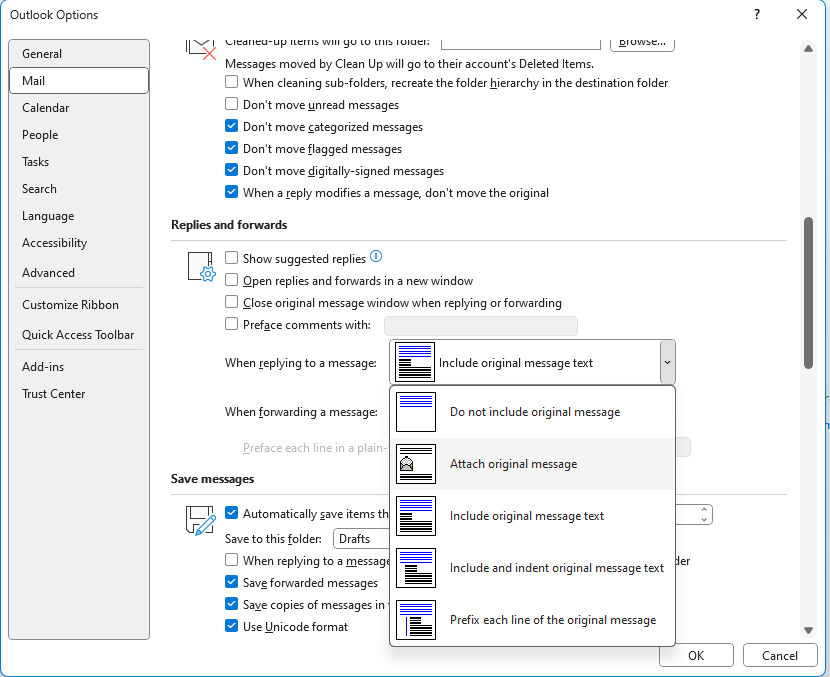Open Language options category
The width and height of the screenshot is (830, 677).
point(79,216)
